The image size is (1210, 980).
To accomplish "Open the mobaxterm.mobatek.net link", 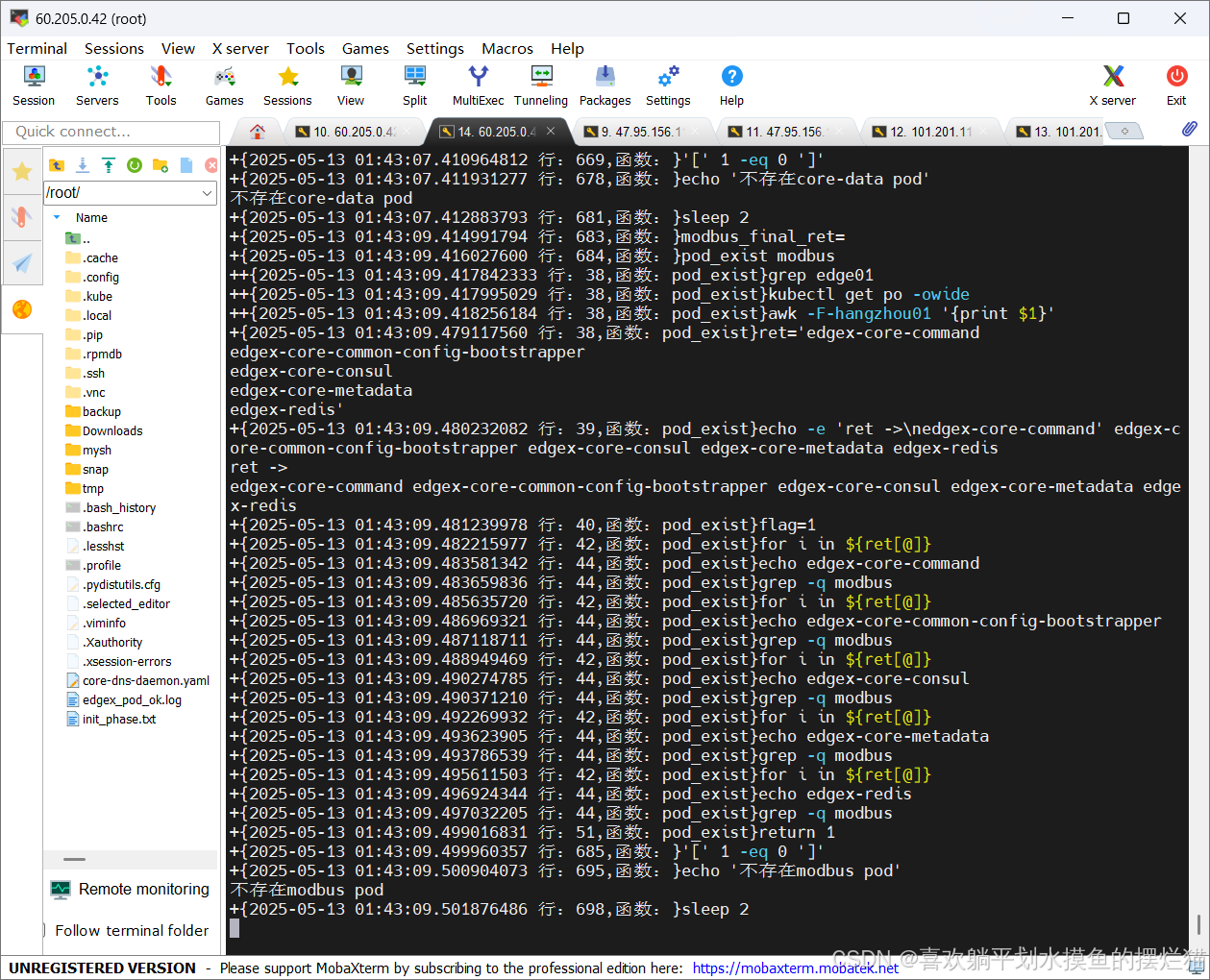I will point(795,968).
